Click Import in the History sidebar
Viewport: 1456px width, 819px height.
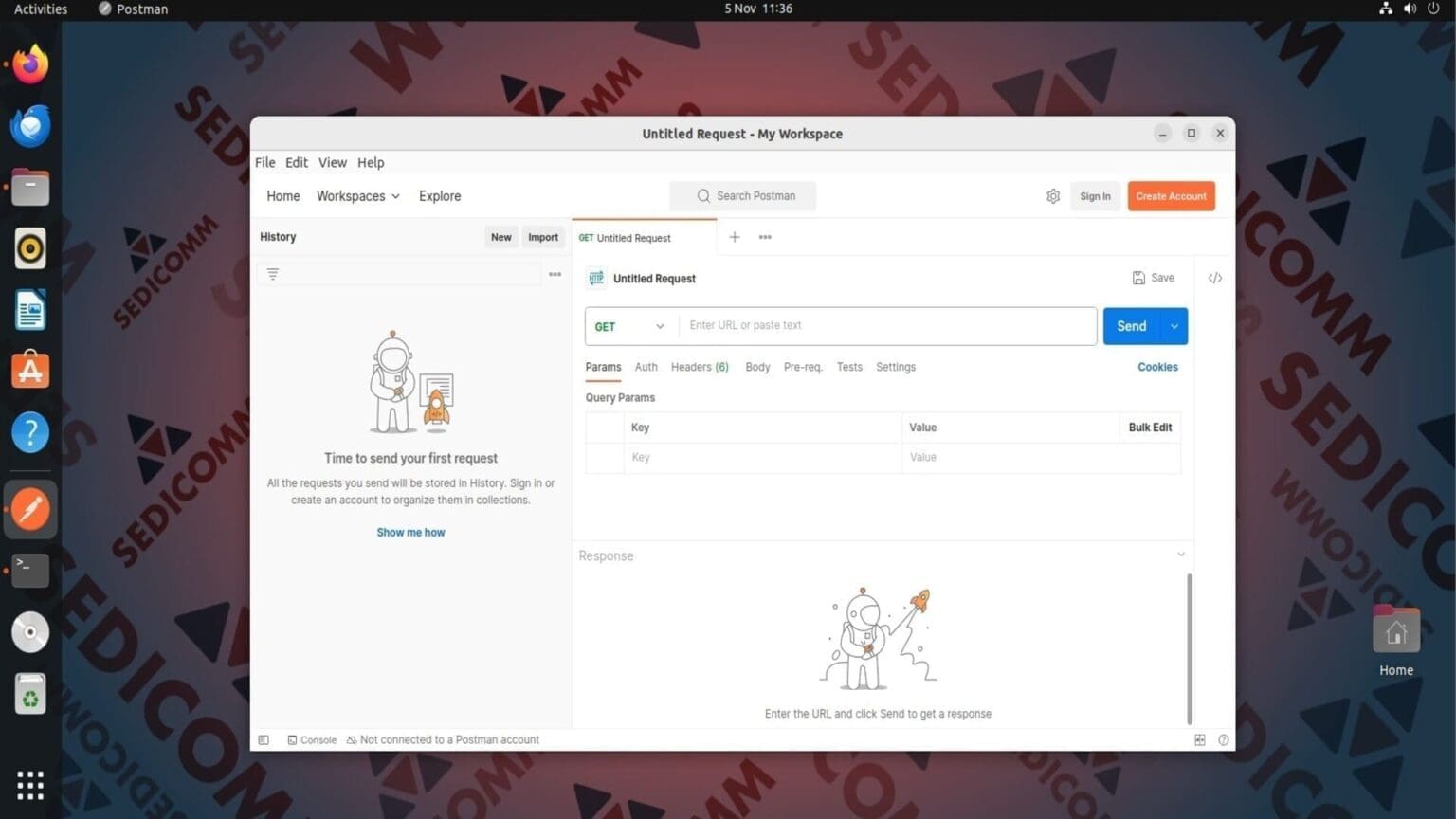(543, 237)
